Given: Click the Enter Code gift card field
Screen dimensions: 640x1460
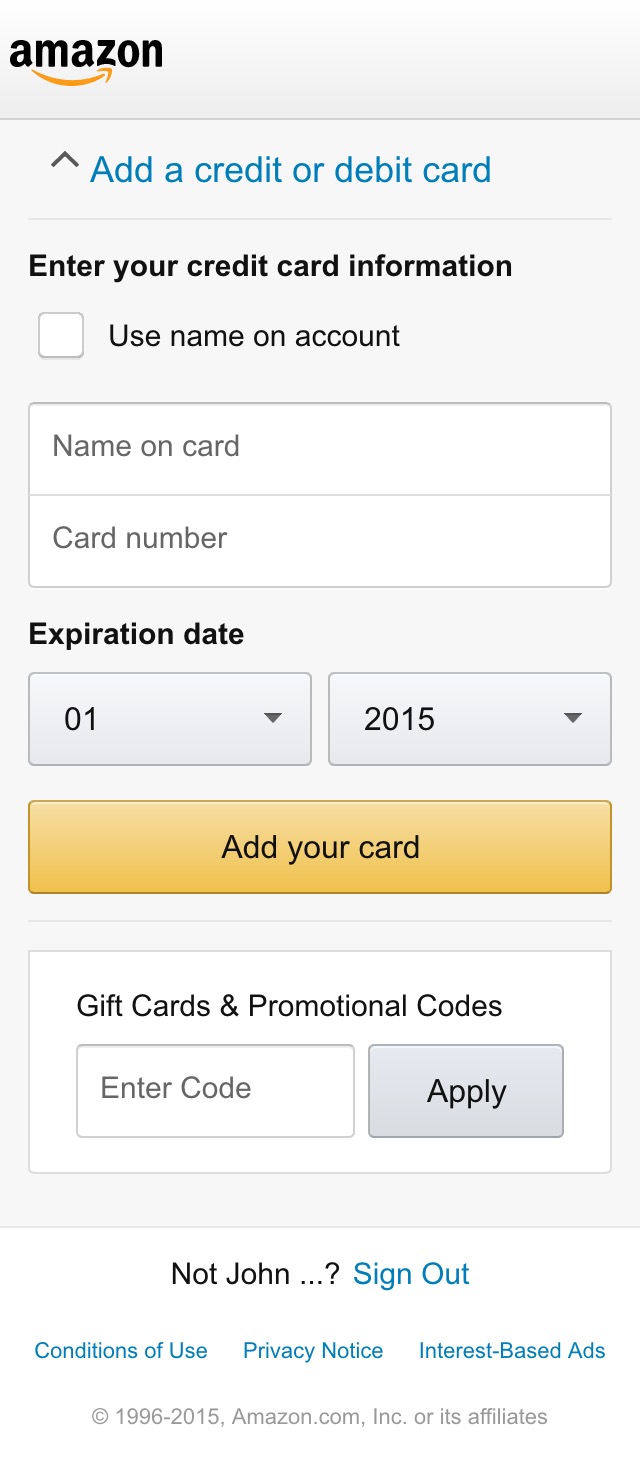Looking at the screenshot, I should (x=214, y=1091).
